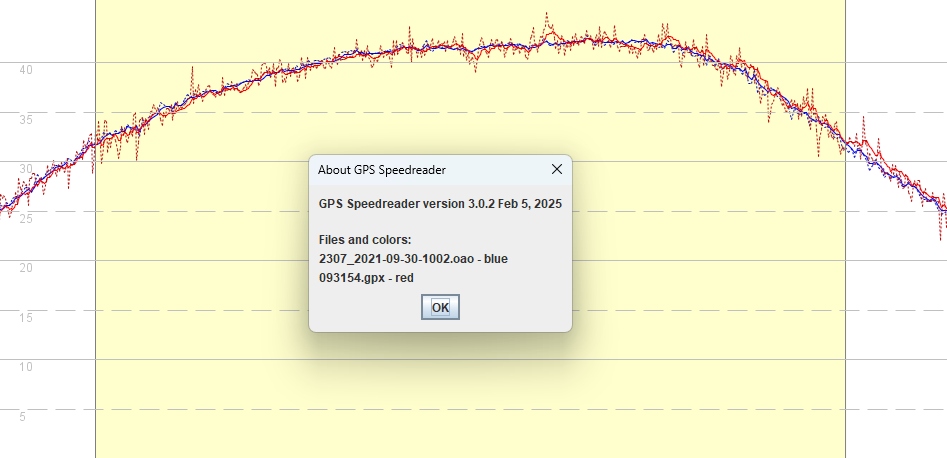Screen dimensions: 947x458
Task: Click the OK button in the About dialog
Action: (440, 307)
